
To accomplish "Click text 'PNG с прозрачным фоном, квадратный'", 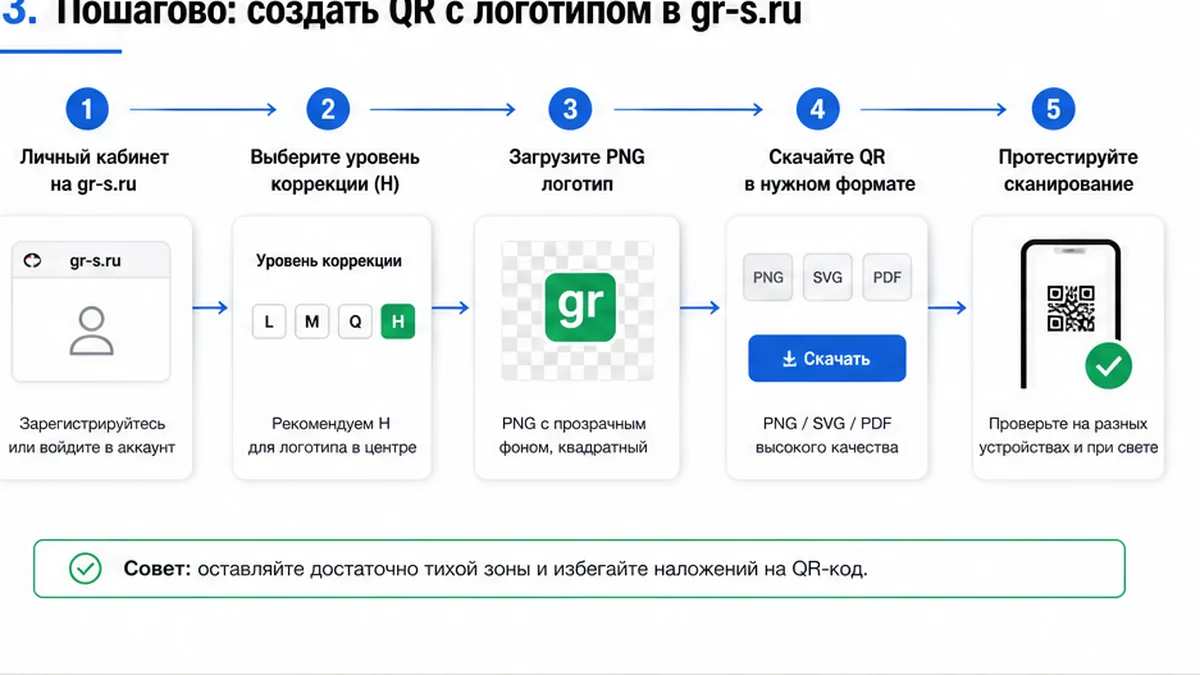I will tap(574, 436).
